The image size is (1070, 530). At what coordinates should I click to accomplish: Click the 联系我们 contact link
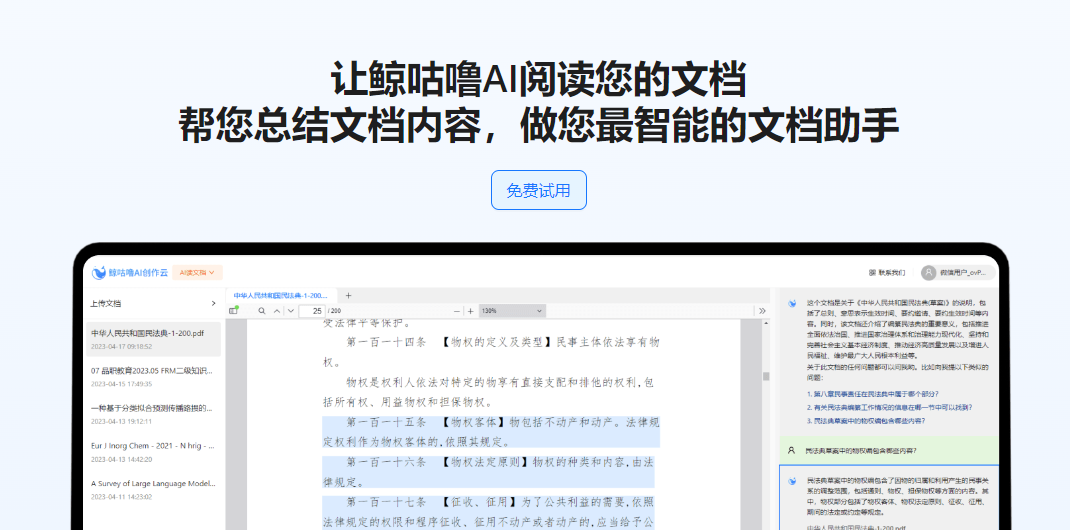[x=886, y=273]
